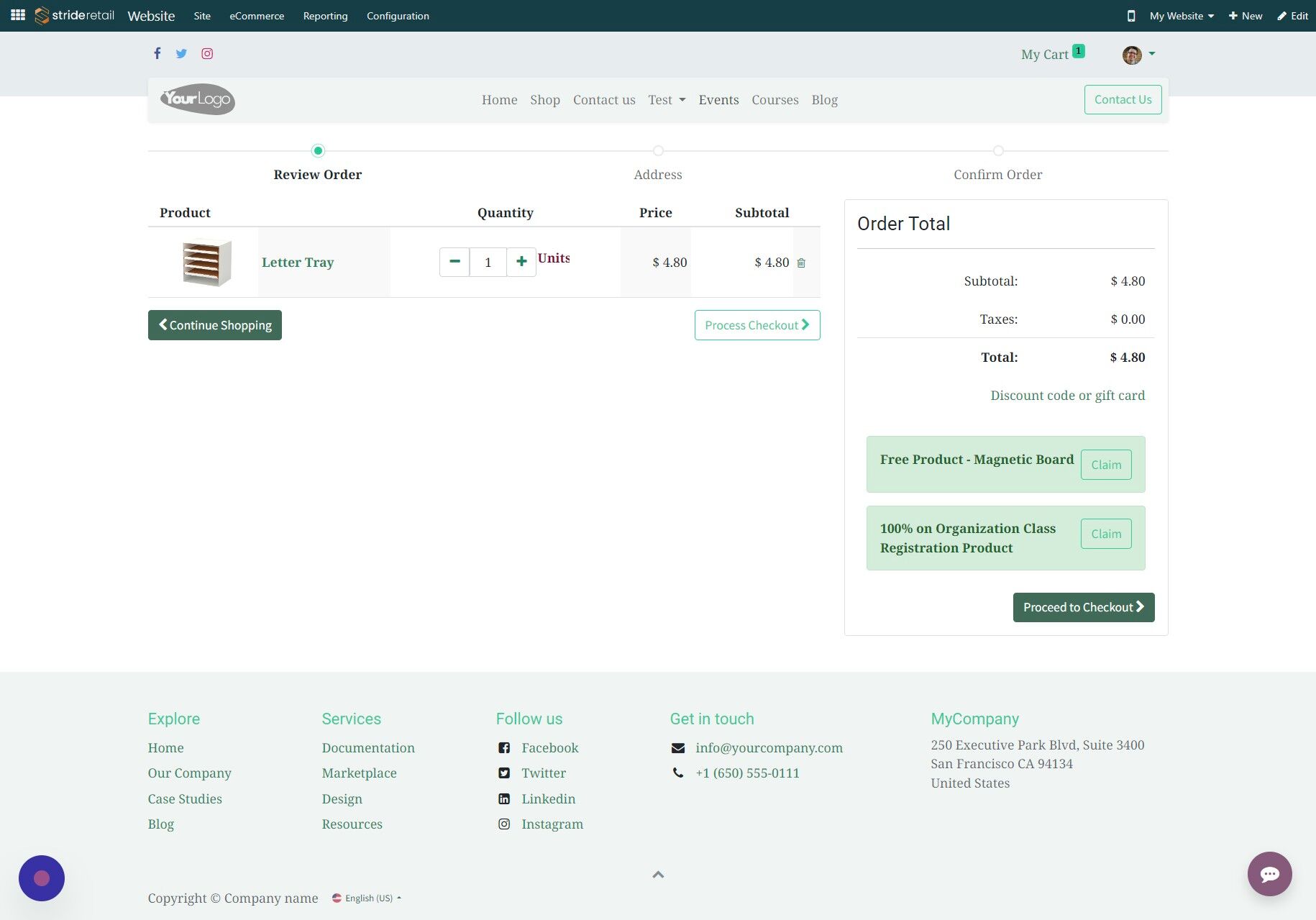This screenshot has width=1316, height=920.
Task: Open the header Twitter icon
Action: pyautogui.click(x=181, y=53)
